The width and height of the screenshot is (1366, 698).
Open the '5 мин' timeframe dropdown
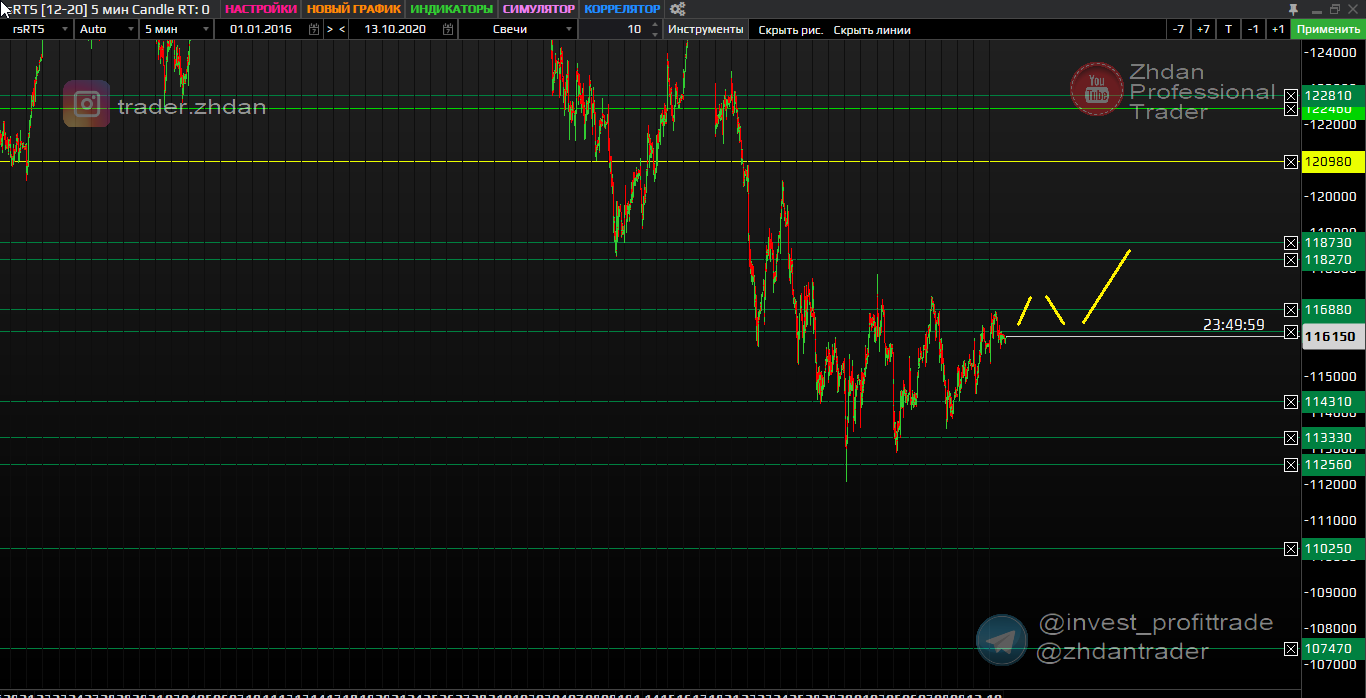[x=205, y=29]
